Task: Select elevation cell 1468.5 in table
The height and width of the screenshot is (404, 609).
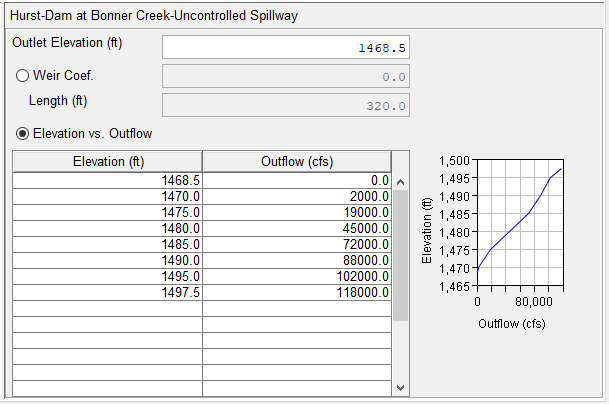Action: (x=108, y=180)
